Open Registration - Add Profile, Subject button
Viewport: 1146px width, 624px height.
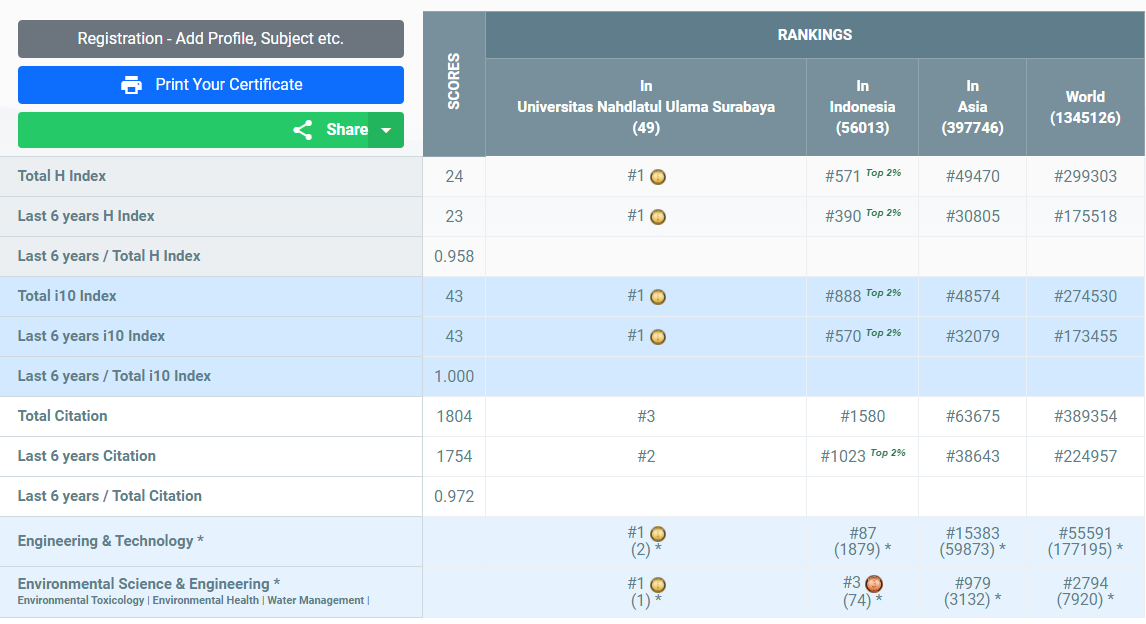pos(211,39)
